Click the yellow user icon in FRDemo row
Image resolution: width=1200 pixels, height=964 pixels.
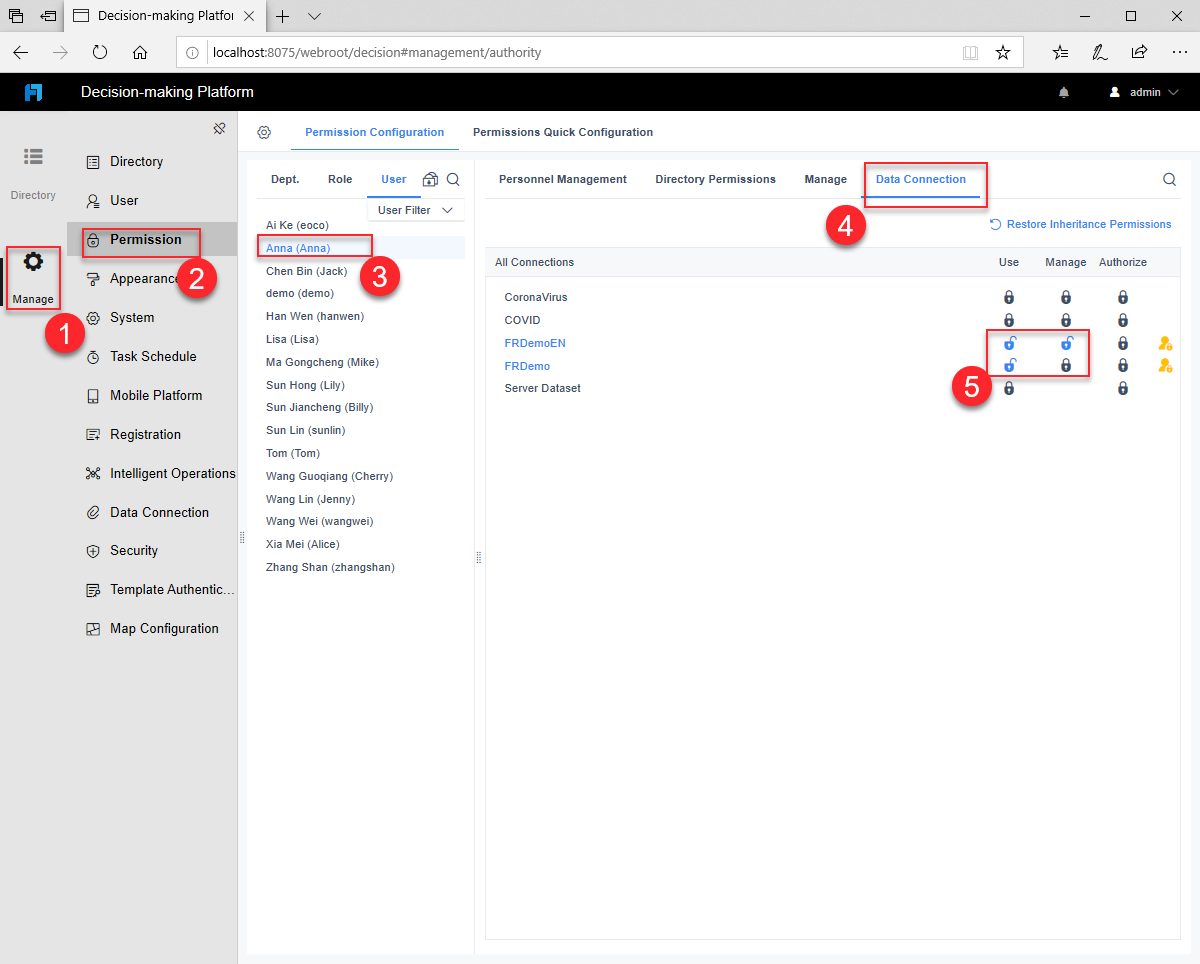click(x=1165, y=366)
